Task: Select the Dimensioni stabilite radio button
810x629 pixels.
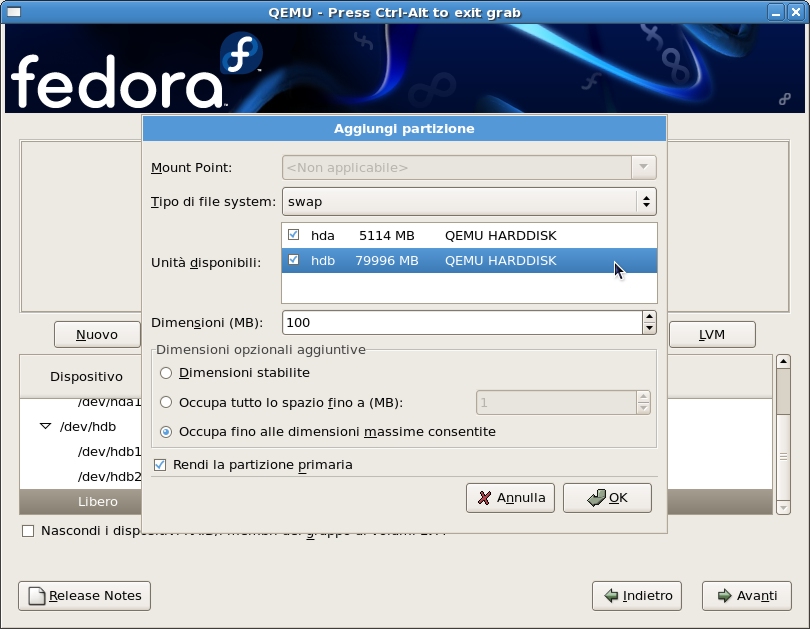Action: (x=166, y=373)
